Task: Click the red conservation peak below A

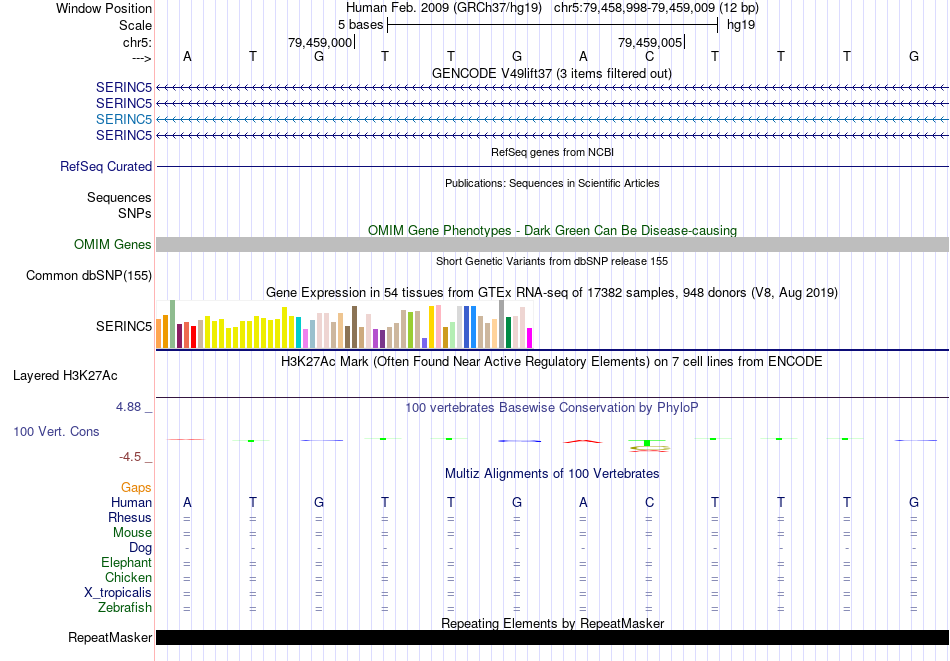Action: 583,442
